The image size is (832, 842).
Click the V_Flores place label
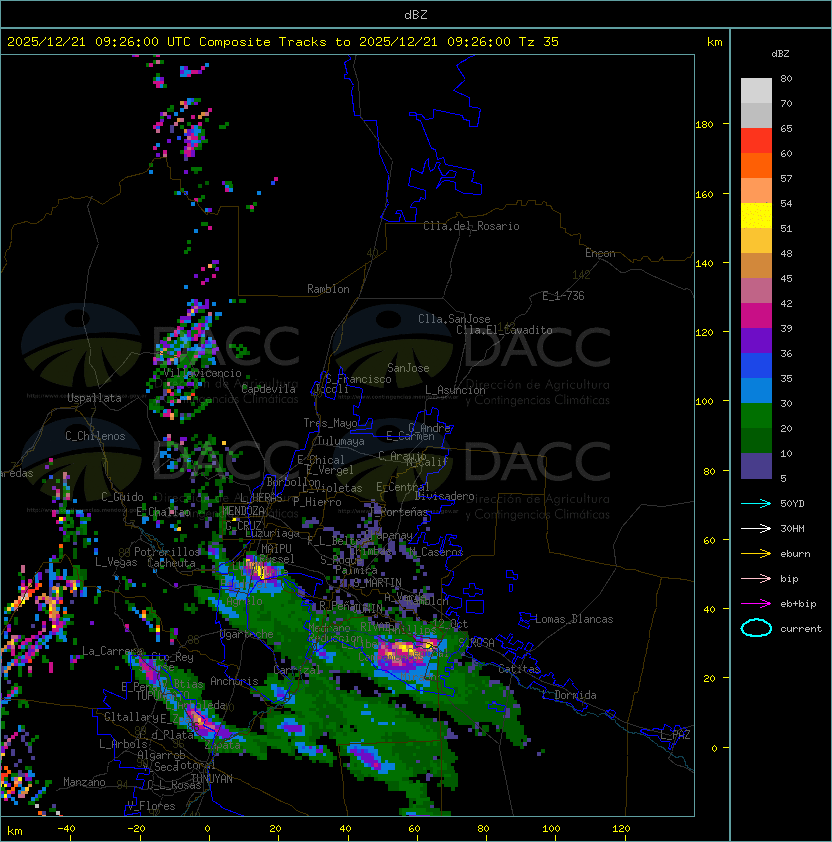click(x=151, y=806)
